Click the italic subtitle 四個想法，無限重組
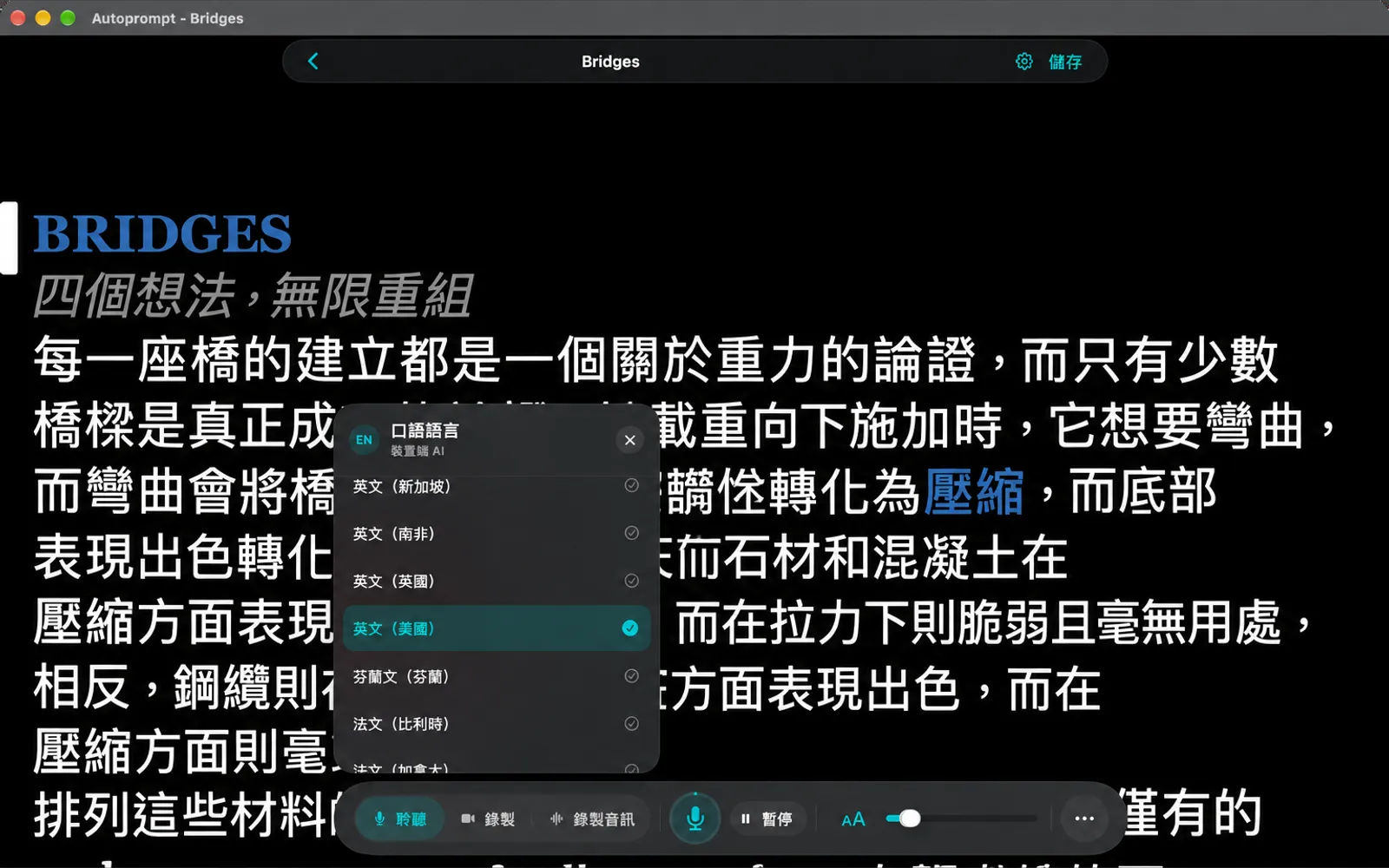The image size is (1389, 868). click(x=253, y=296)
